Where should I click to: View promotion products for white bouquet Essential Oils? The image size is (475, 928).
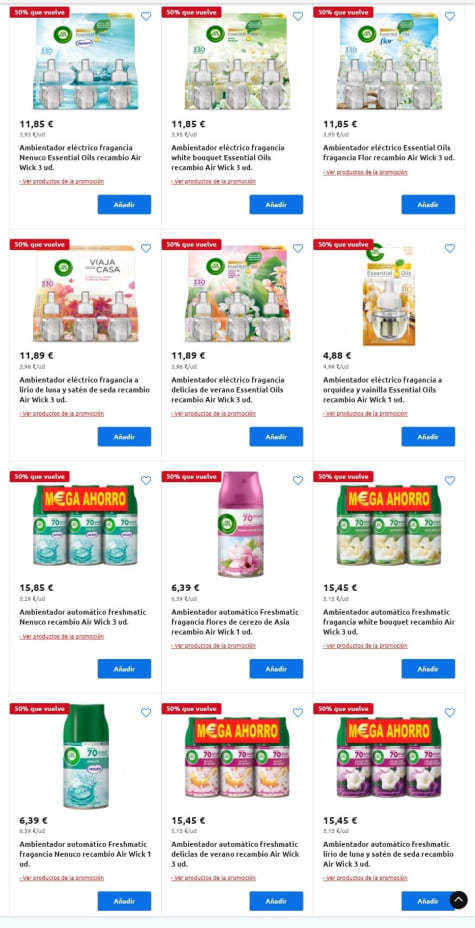point(214,182)
